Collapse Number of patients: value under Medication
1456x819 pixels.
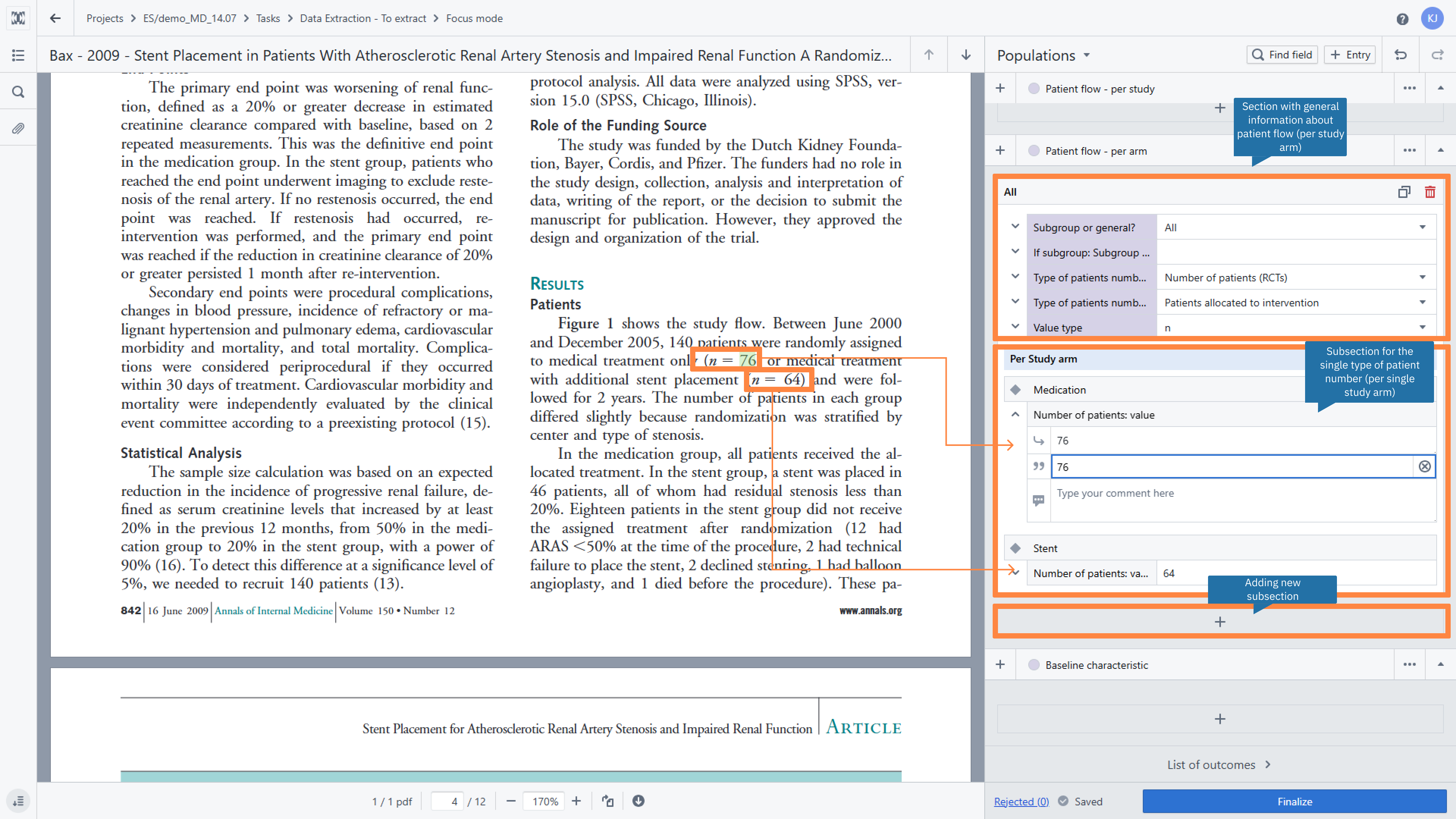[x=1015, y=414]
